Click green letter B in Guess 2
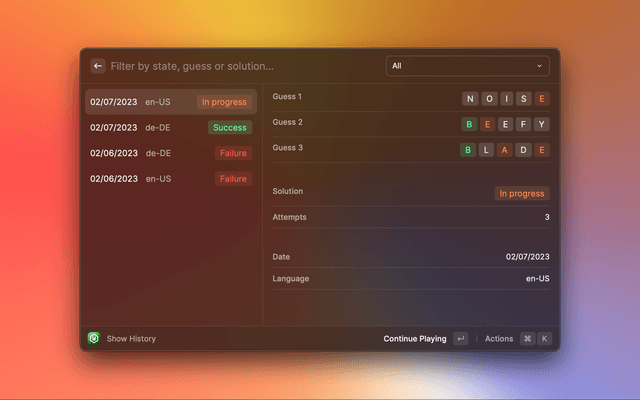Screen dimensions: 640x400 pos(469,124)
